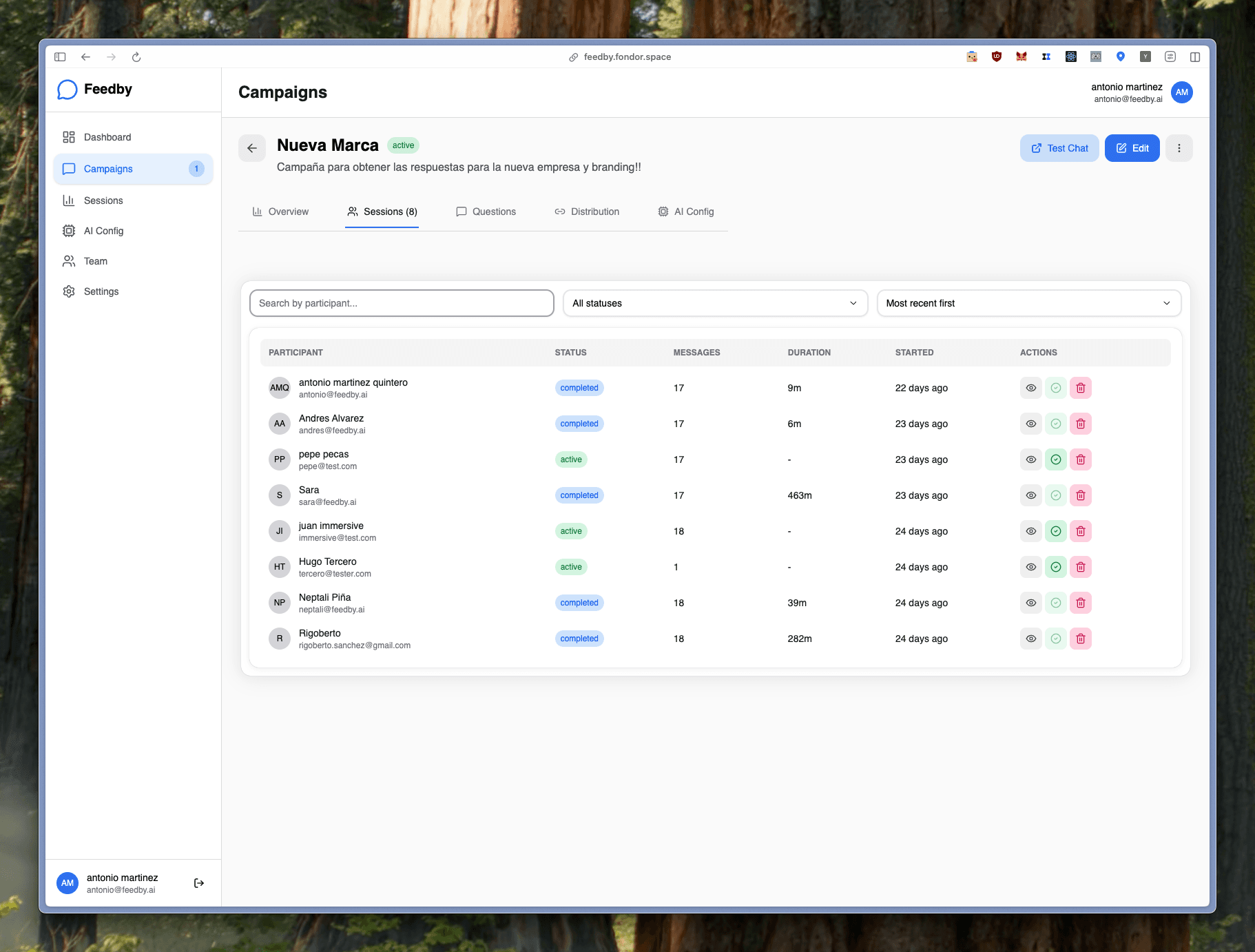Open the Dashboard section from the sidebar
The width and height of the screenshot is (1255, 952).
pyautogui.click(x=107, y=136)
